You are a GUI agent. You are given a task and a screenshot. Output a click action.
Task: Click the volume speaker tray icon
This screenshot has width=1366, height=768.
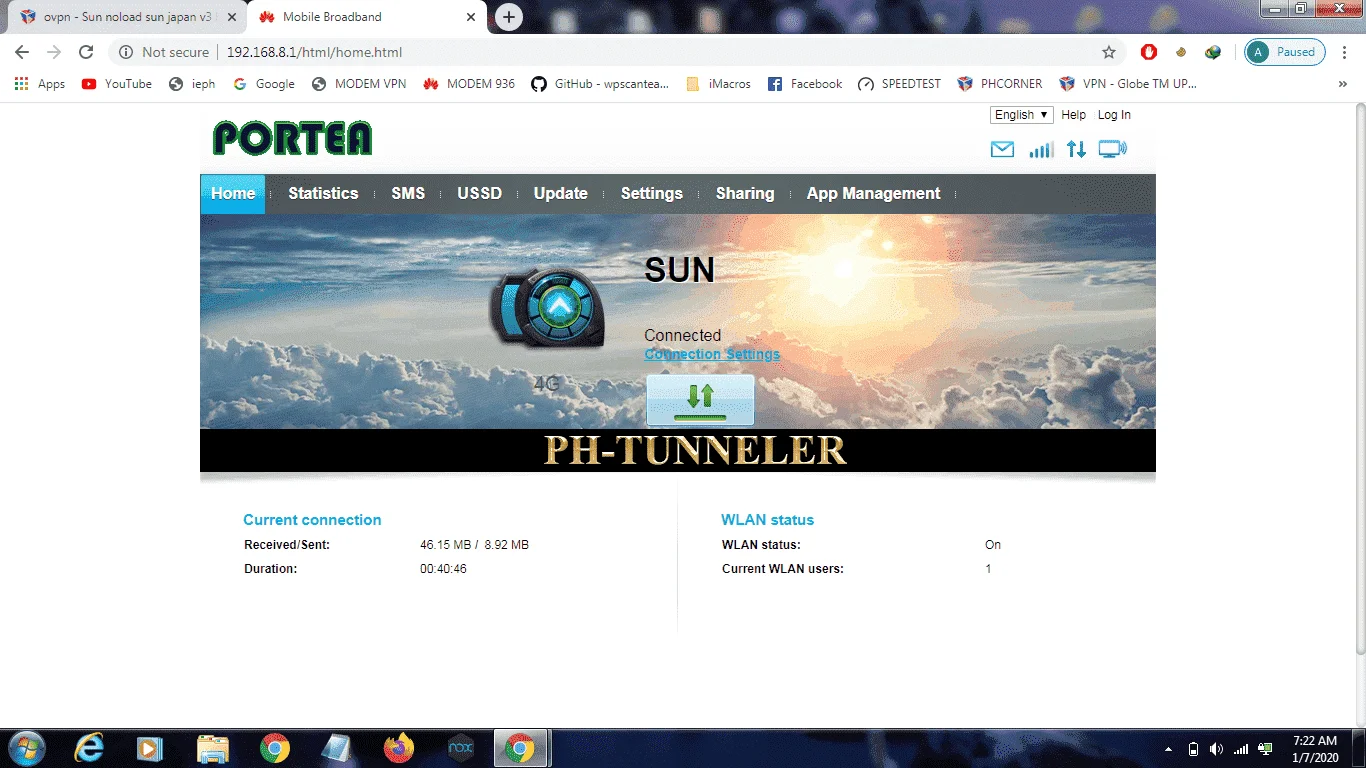[x=1216, y=749]
